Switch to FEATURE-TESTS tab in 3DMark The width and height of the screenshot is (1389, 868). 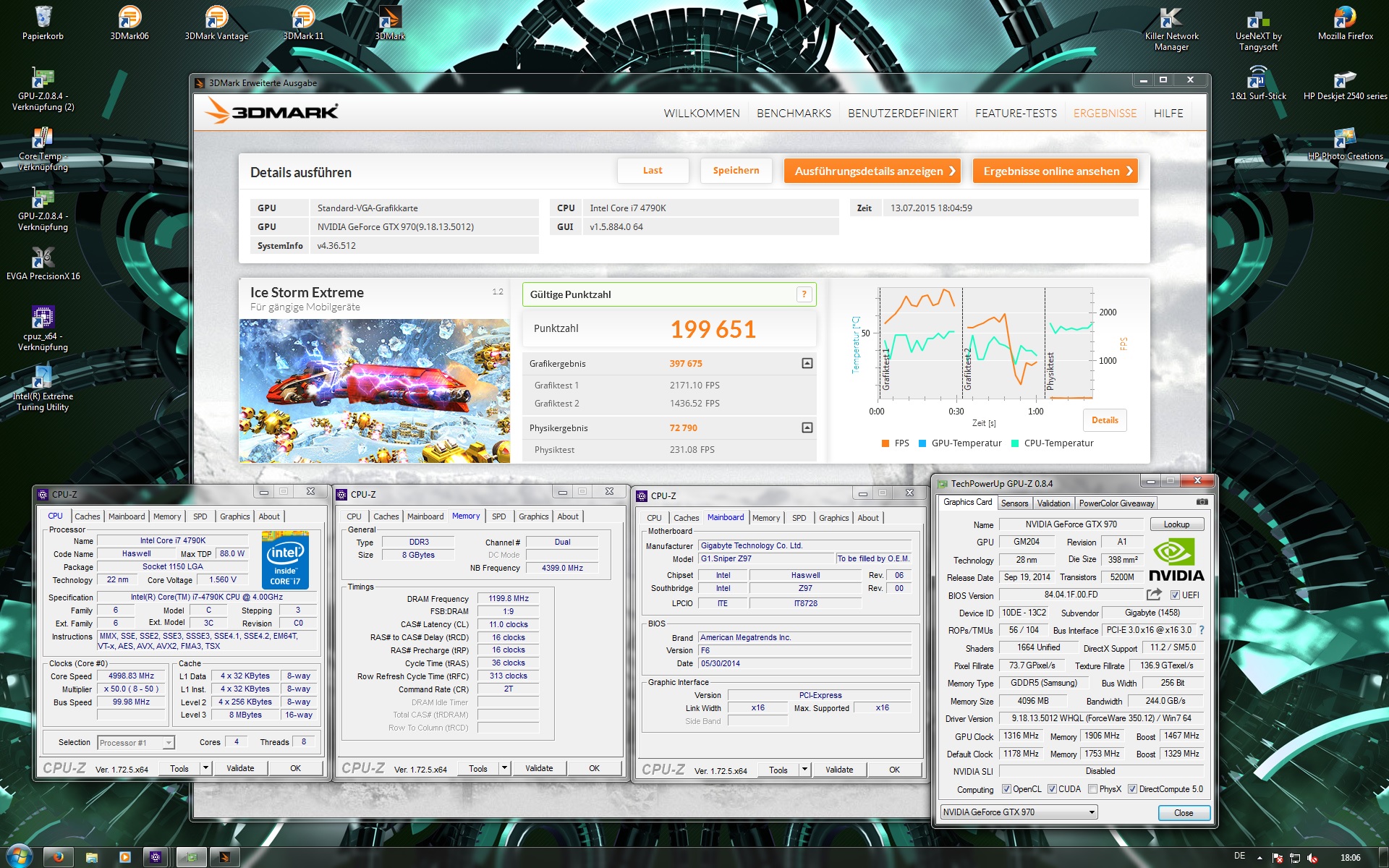[x=1016, y=114]
